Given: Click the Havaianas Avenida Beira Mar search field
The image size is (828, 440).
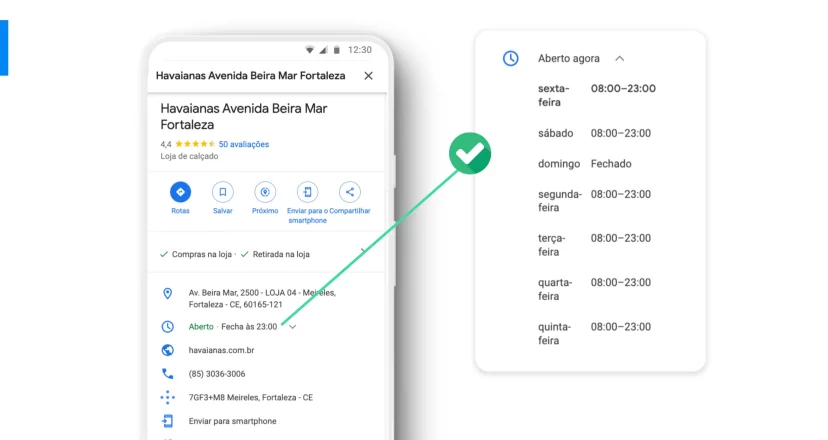Looking at the screenshot, I should [251, 76].
